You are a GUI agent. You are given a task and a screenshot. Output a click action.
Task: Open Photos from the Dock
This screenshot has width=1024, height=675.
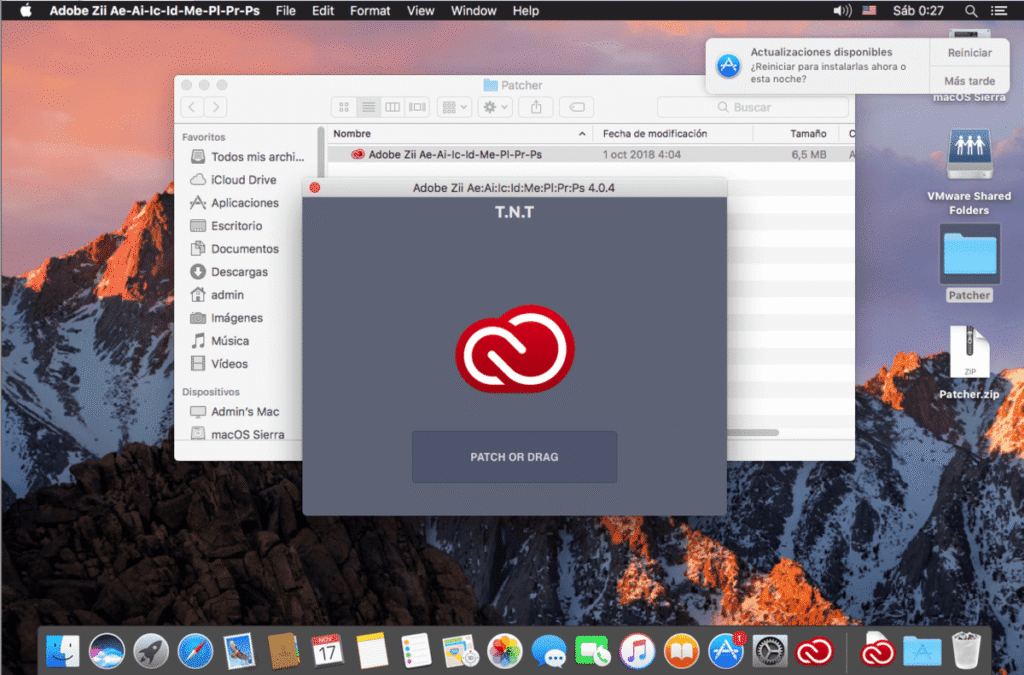point(505,651)
